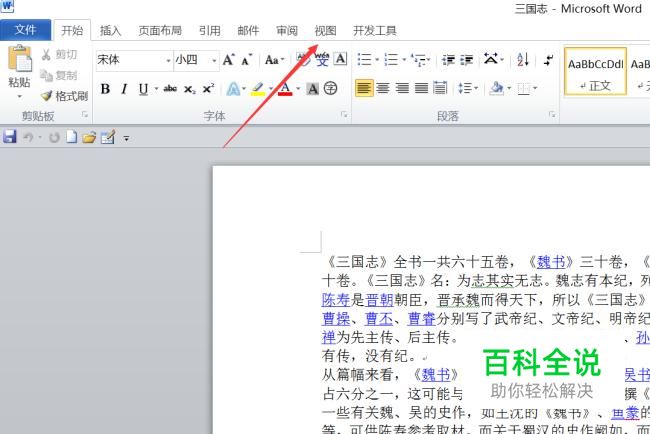This screenshot has width=650, height=434.
Task: Switch to the Insert (插入) tab
Action: pos(110,30)
